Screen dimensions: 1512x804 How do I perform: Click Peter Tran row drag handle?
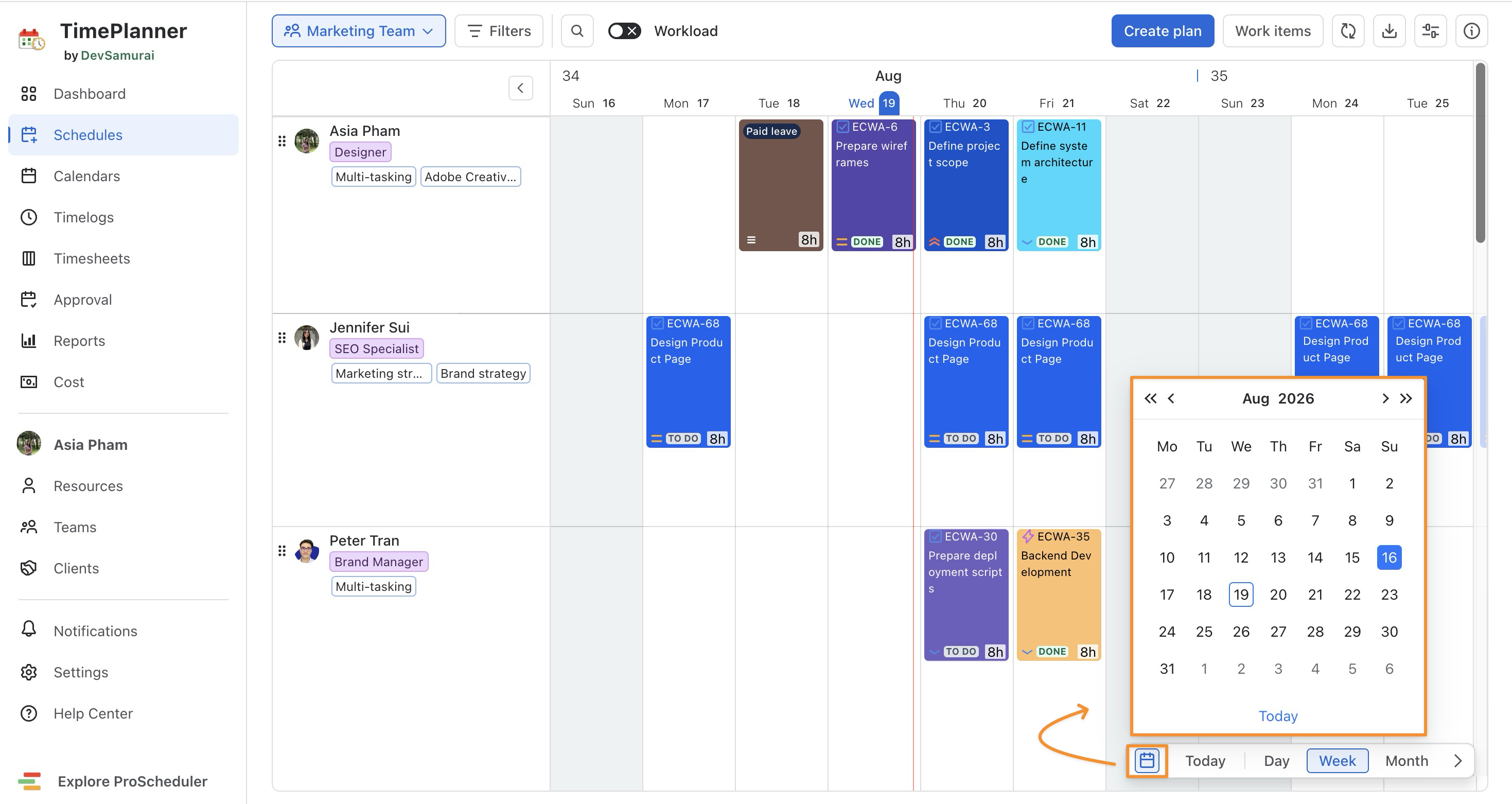coord(282,550)
